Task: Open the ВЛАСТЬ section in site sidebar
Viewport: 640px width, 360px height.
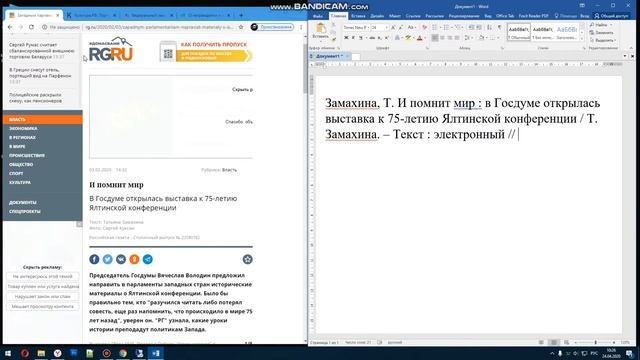Action: [42, 120]
